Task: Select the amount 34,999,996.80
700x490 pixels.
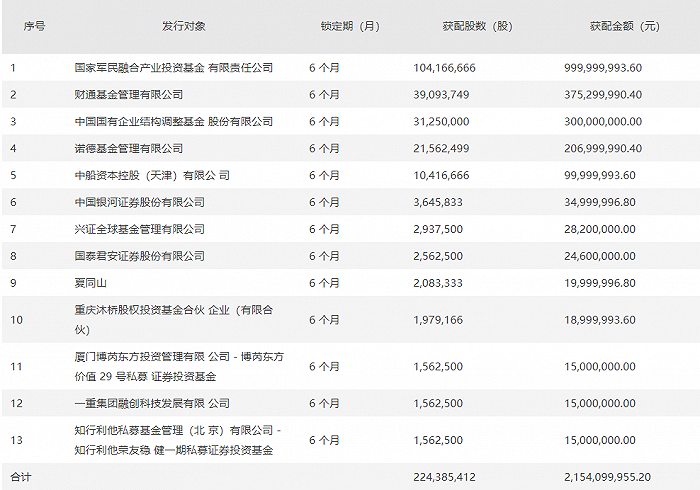Action: point(600,202)
